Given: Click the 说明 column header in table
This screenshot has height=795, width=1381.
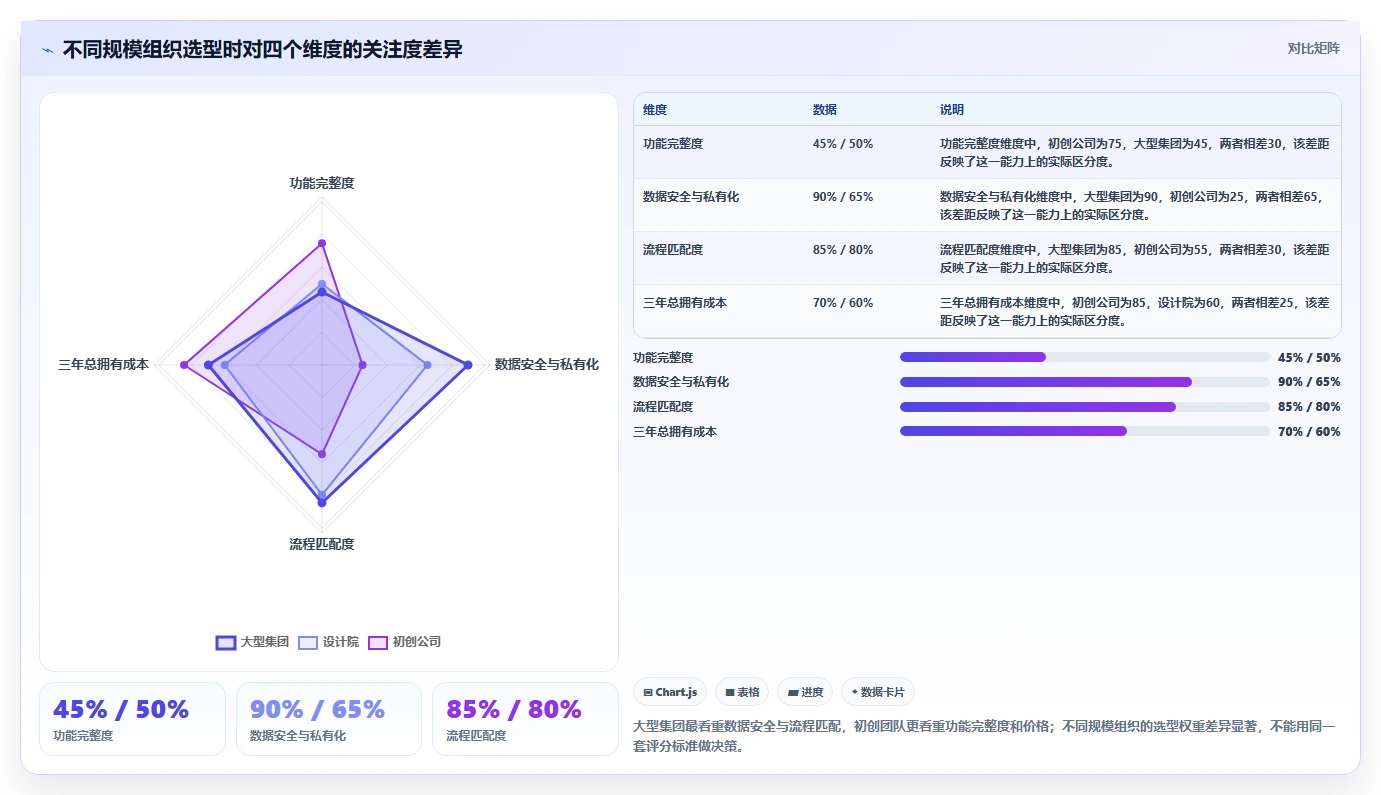Looking at the screenshot, I should click(x=952, y=110).
